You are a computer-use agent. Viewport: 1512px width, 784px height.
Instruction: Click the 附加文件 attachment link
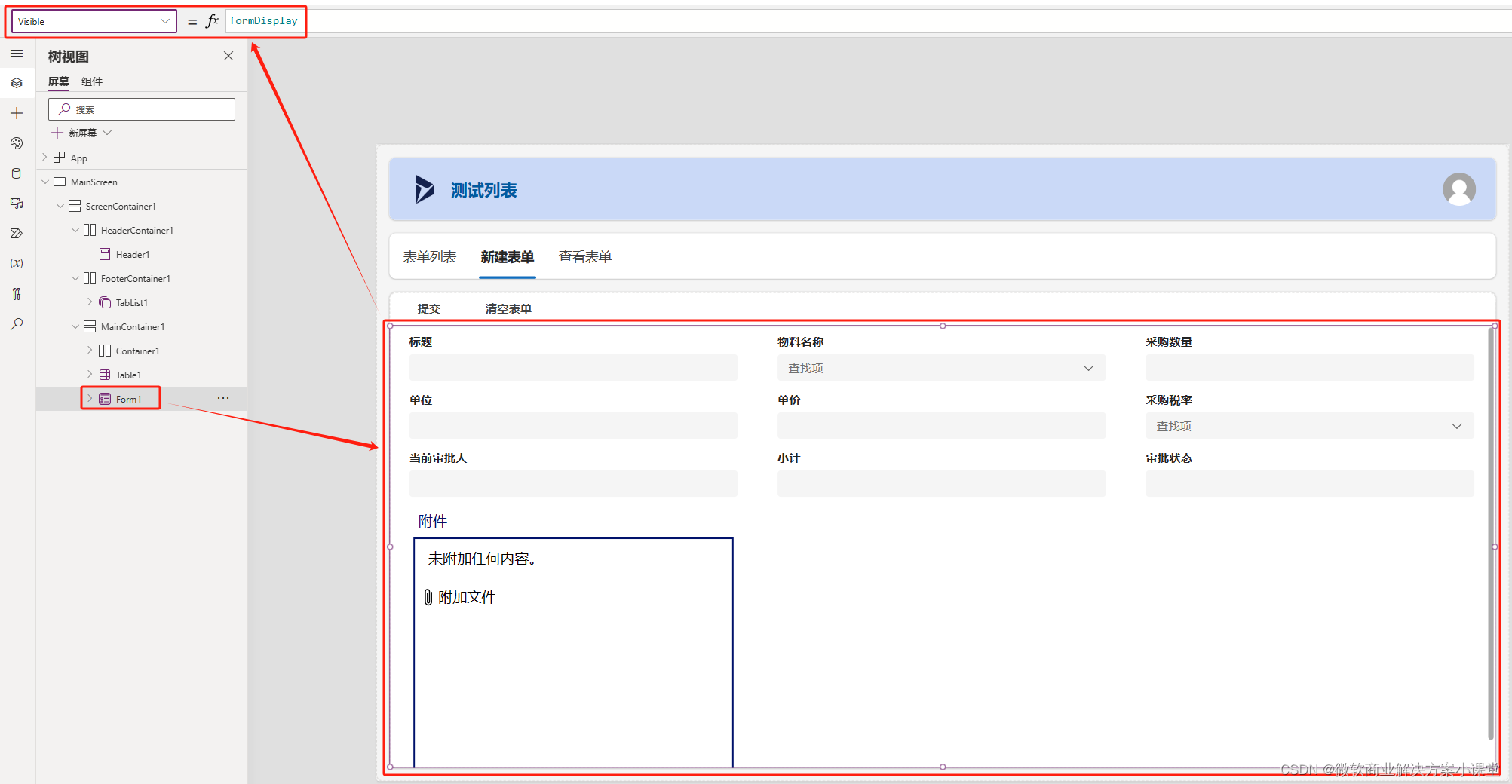[459, 596]
